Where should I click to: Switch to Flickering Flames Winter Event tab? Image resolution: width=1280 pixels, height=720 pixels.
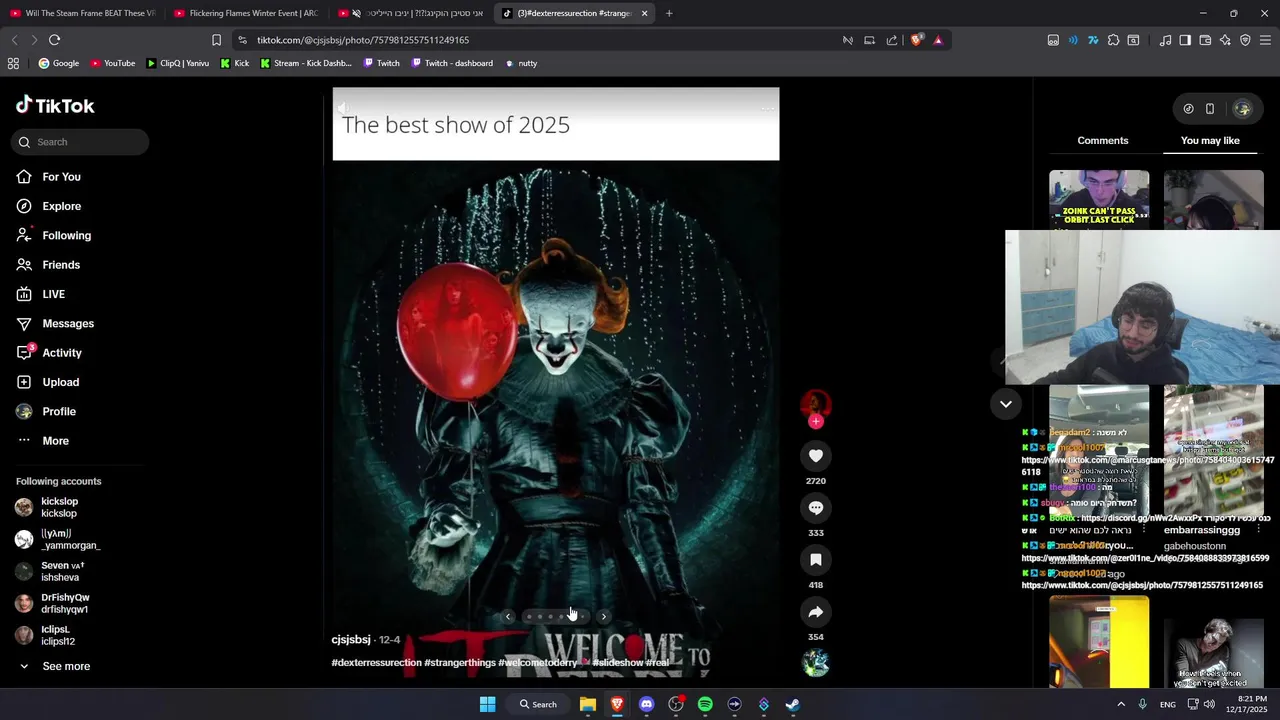tap(247, 13)
